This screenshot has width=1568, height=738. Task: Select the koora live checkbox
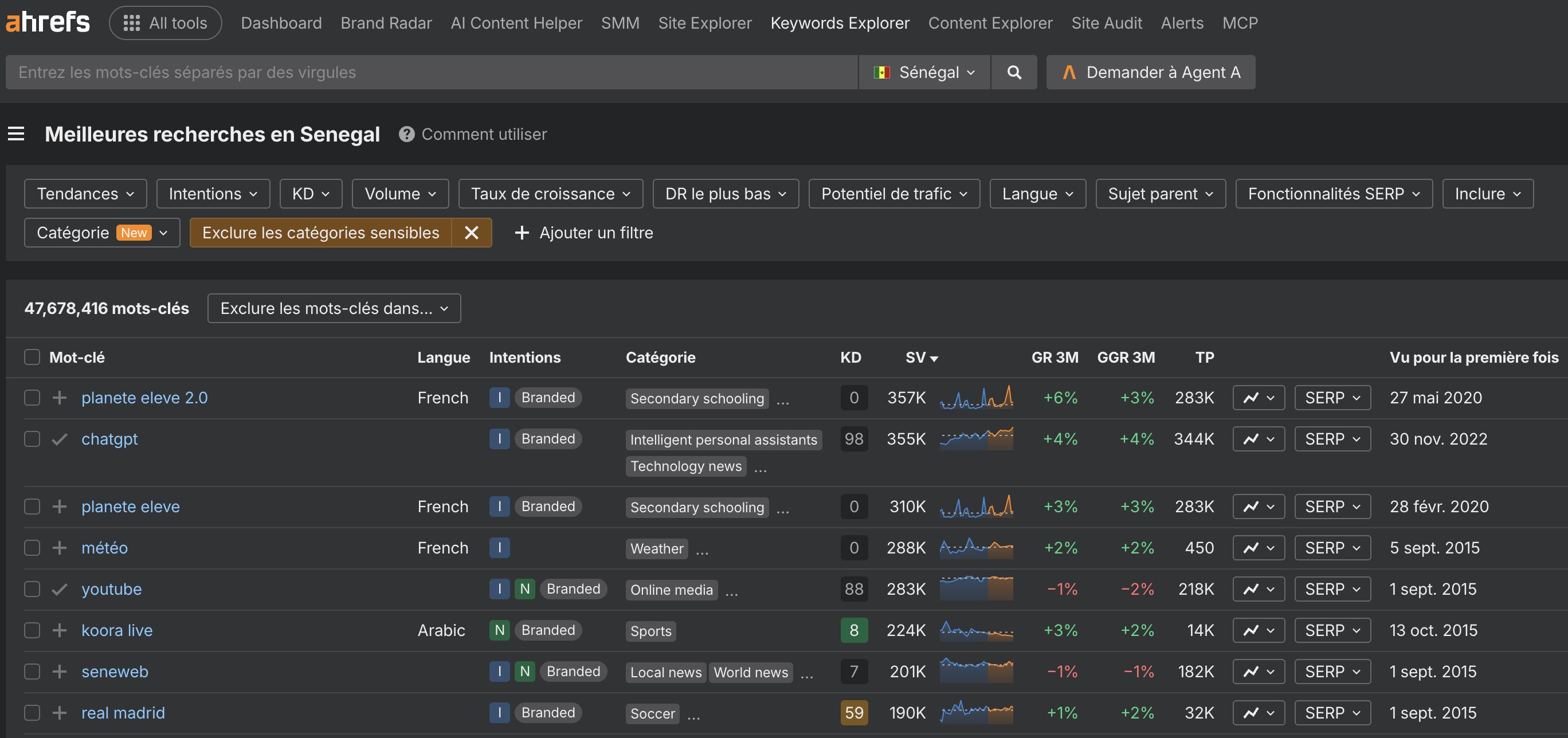[32, 630]
